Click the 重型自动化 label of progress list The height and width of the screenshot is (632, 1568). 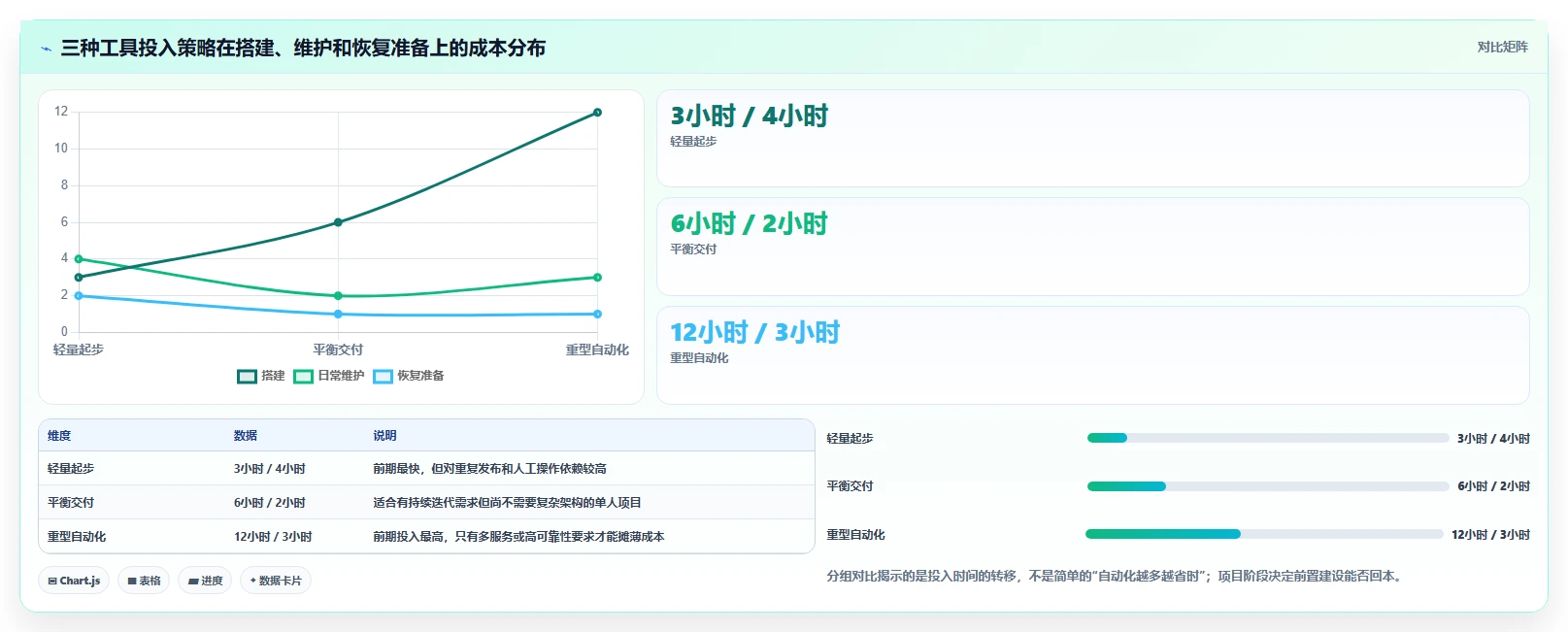[x=855, y=535]
